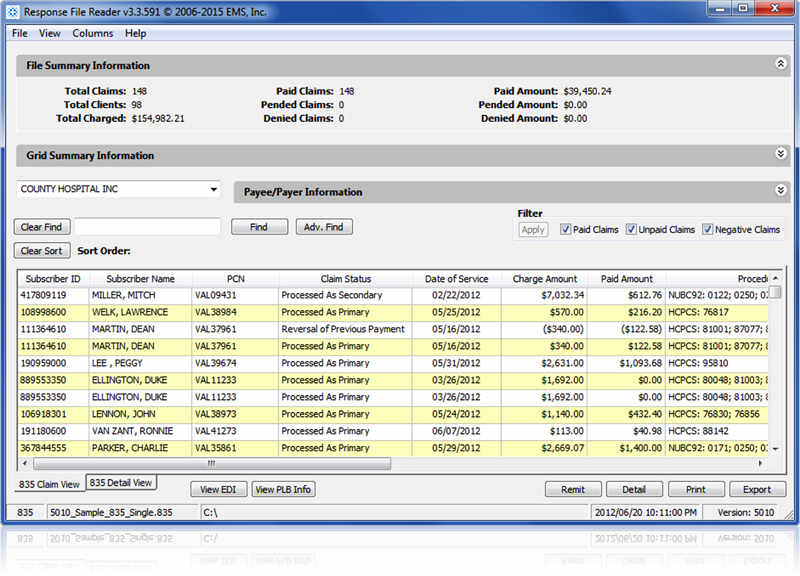Sort by the Charge Amount column header

(x=544, y=279)
